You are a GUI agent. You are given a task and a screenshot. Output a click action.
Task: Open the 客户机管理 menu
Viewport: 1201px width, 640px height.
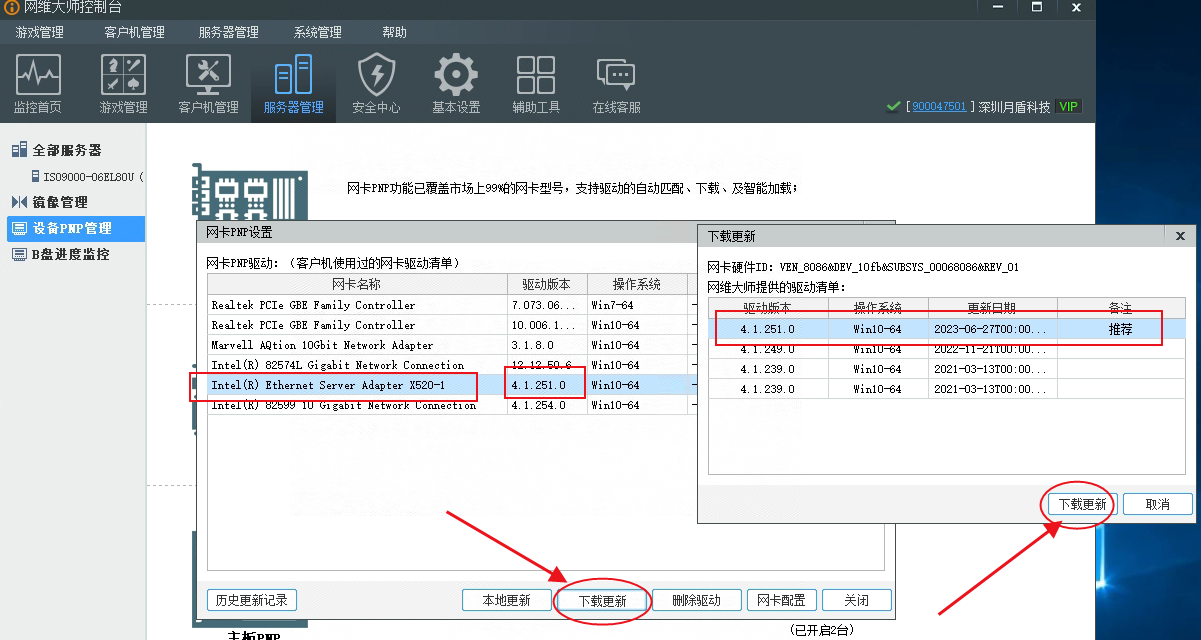(134, 32)
